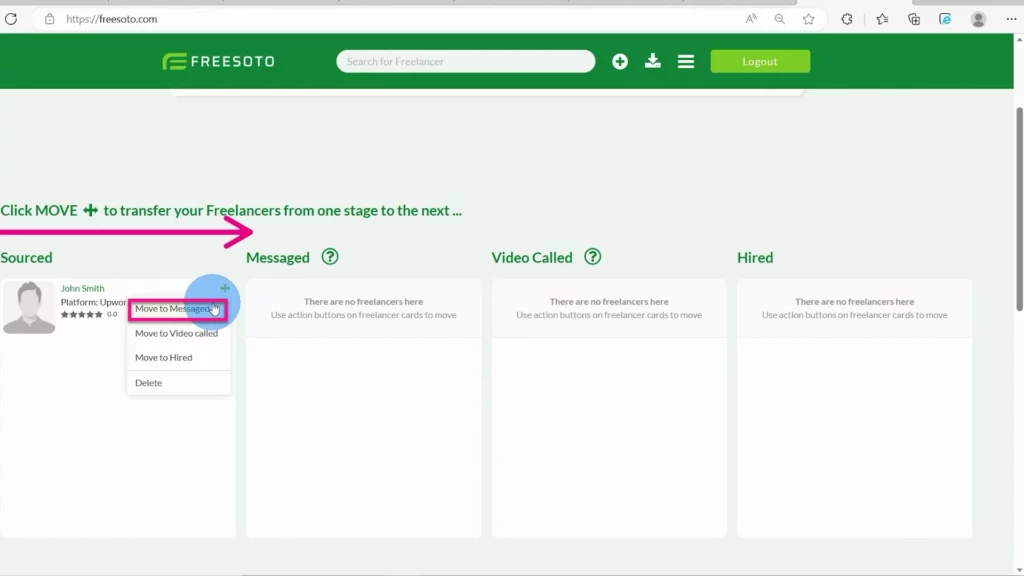The width and height of the screenshot is (1024, 576).
Task: Click the download icon in the header
Action: point(652,61)
